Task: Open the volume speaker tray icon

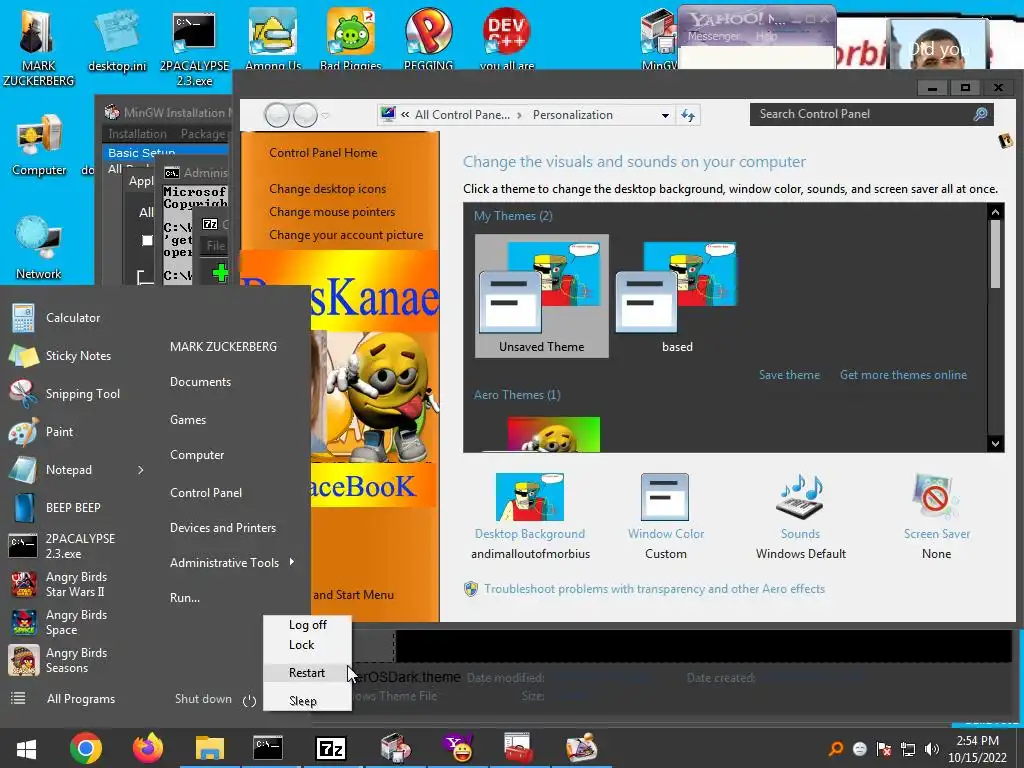Action: tap(932, 749)
